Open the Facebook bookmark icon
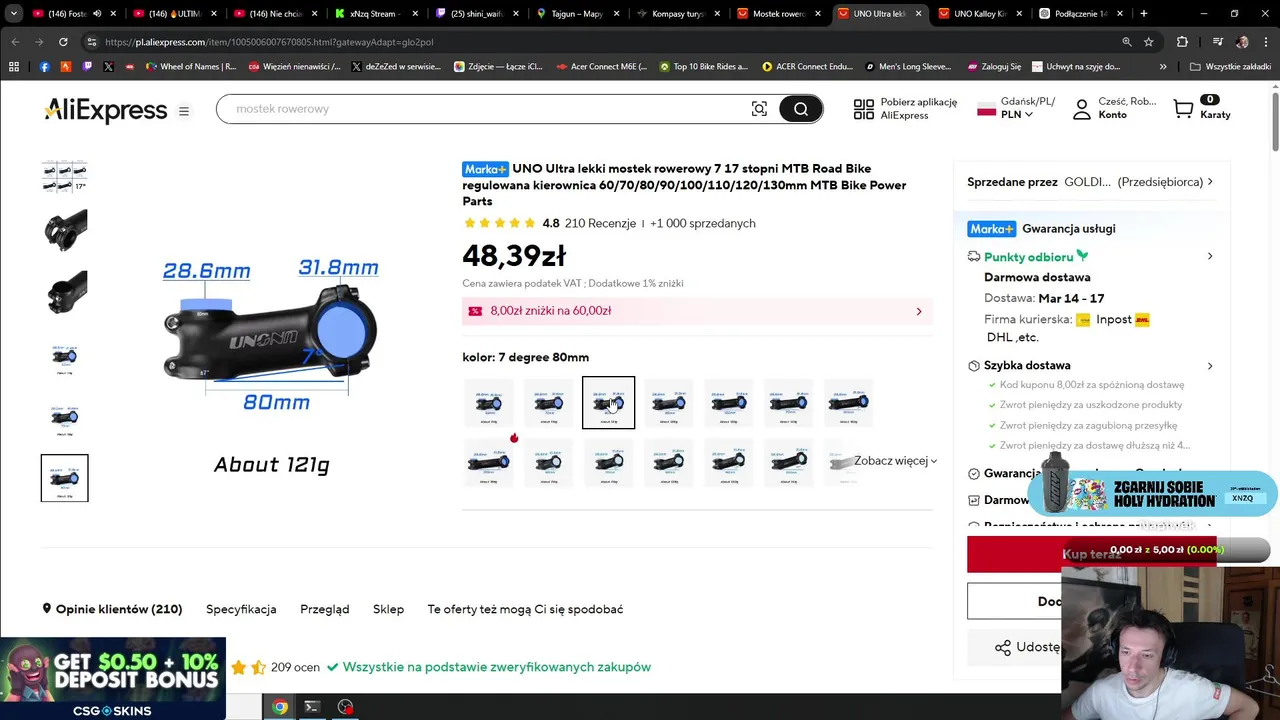Image resolution: width=1280 pixels, height=720 pixels. tap(44, 67)
